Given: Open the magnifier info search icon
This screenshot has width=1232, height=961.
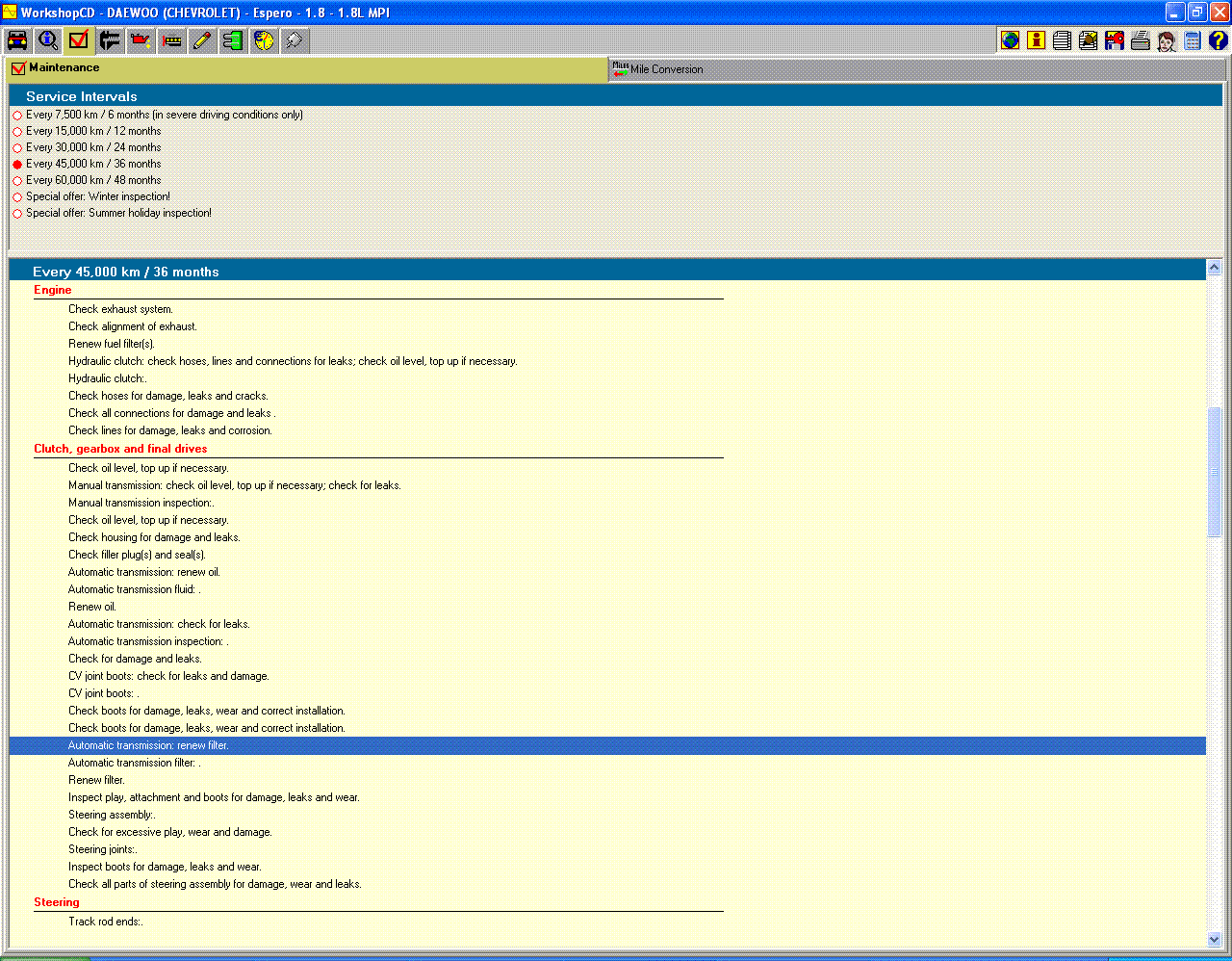Looking at the screenshot, I should coord(48,40).
